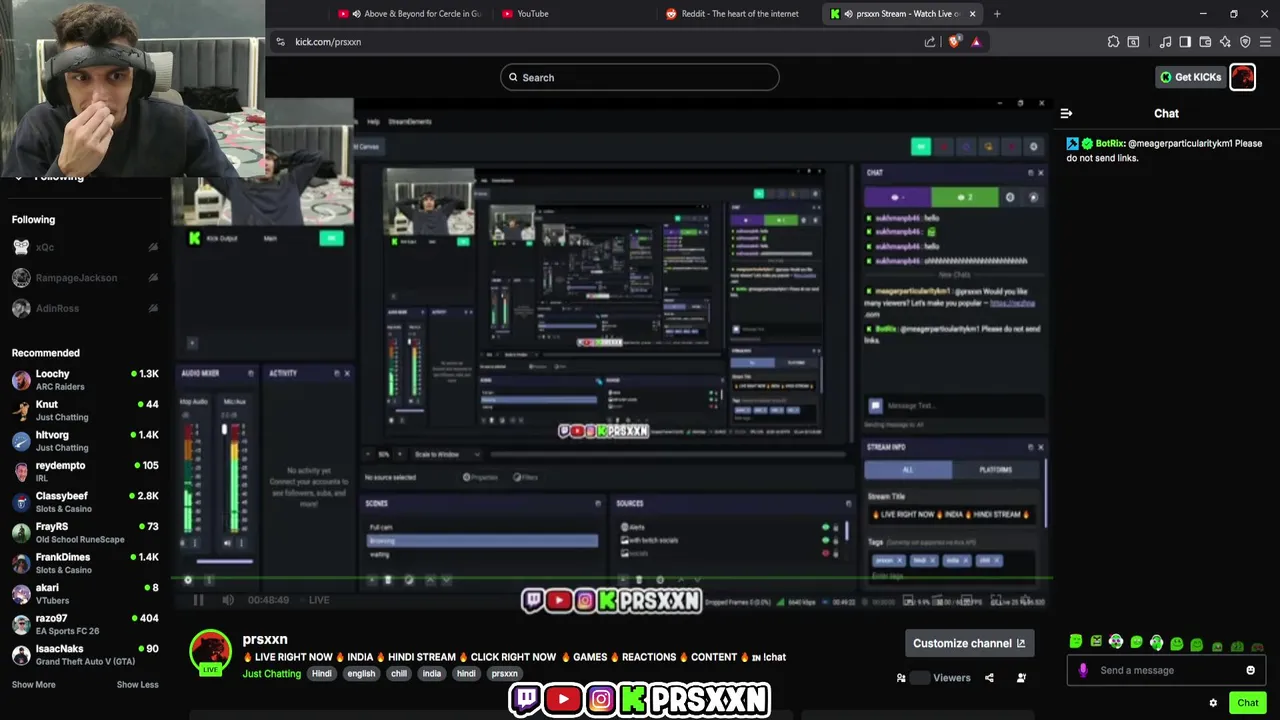Image resolution: width=1280 pixels, height=720 pixels.
Task: Click BotRix username in chat
Action: [x=1109, y=143]
